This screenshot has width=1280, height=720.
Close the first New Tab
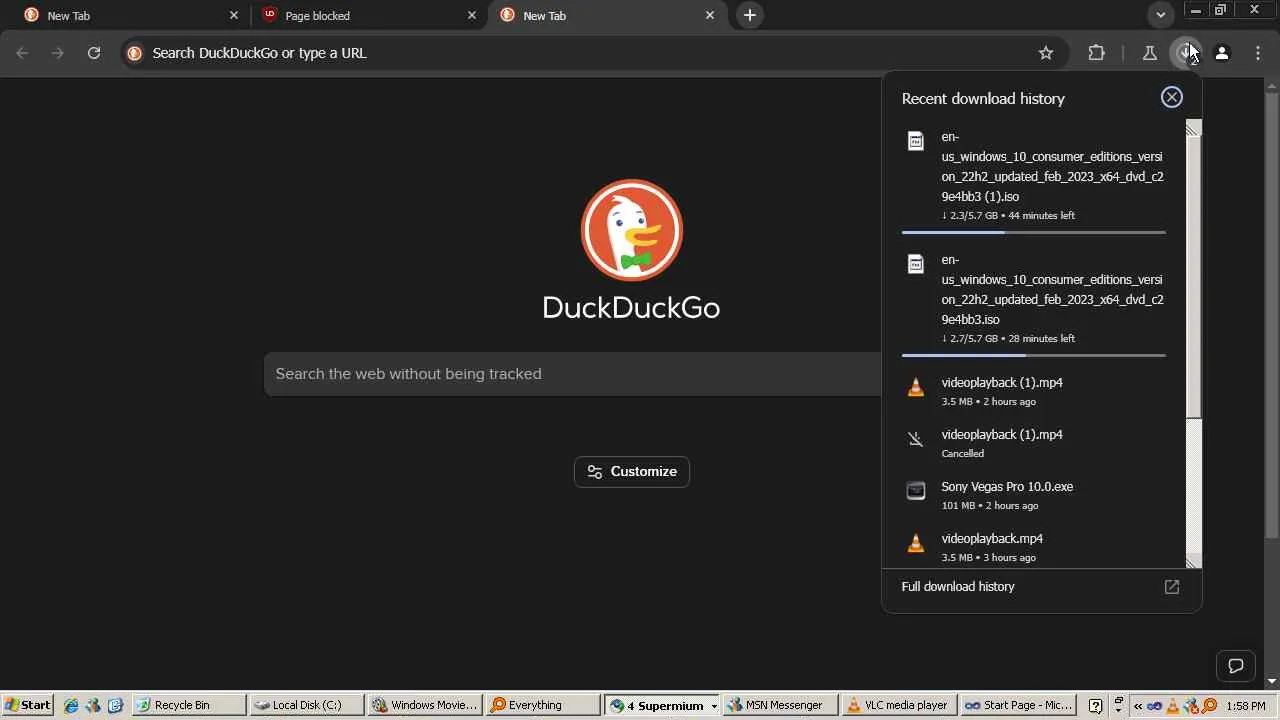point(234,15)
